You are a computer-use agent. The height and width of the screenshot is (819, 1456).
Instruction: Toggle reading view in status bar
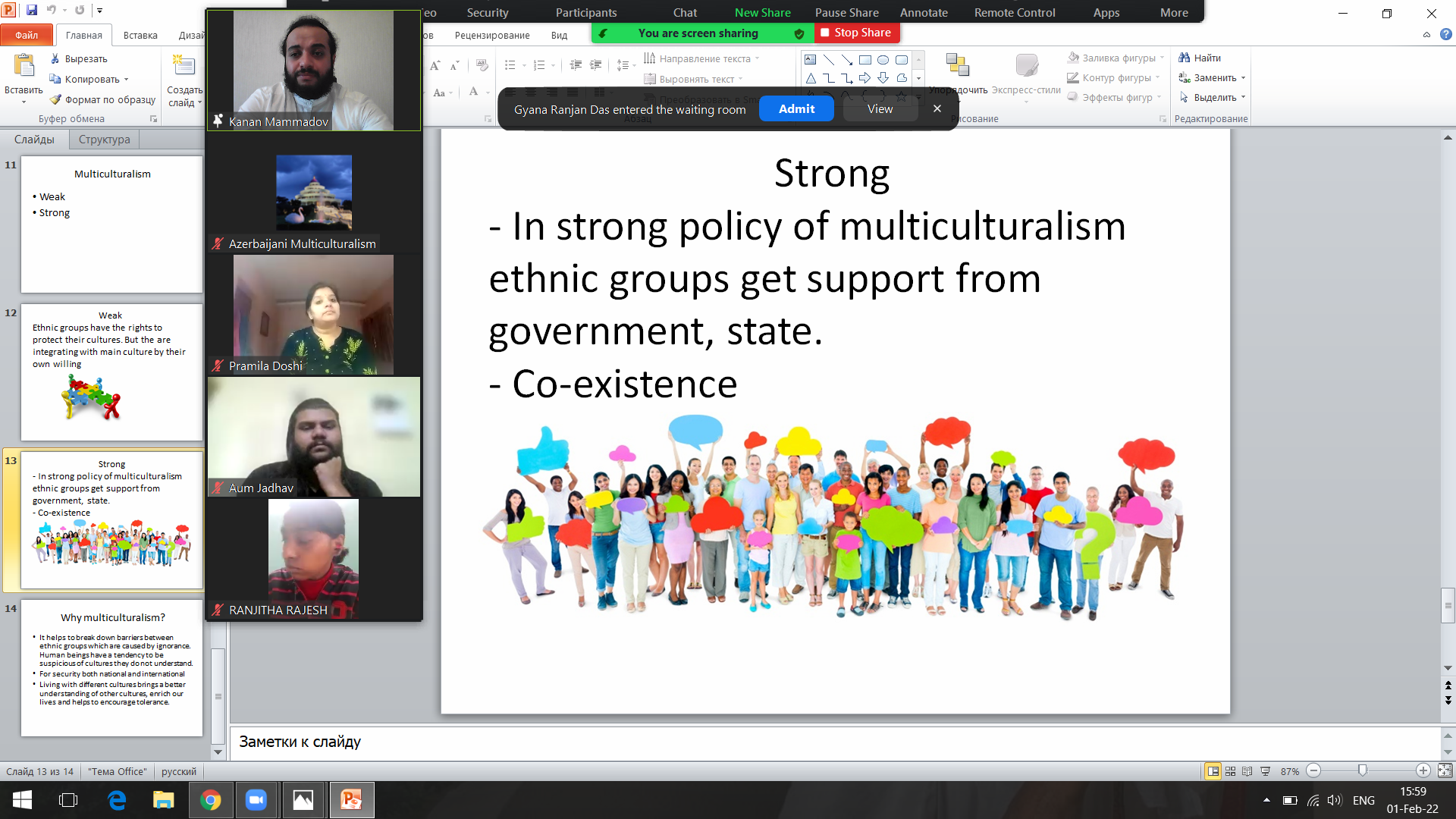click(x=1247, y=771)
